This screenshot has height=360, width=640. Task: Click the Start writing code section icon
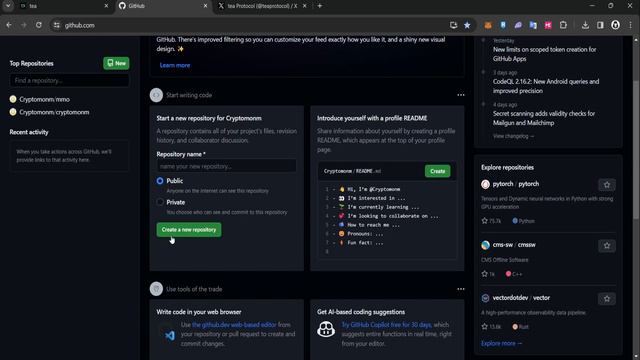[156, 95]
